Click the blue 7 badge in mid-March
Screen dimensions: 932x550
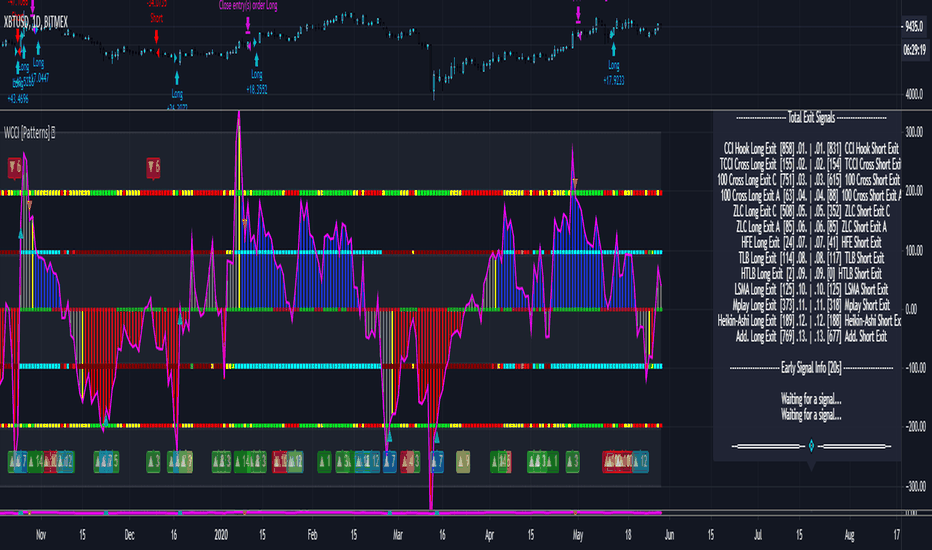(437, 461)
